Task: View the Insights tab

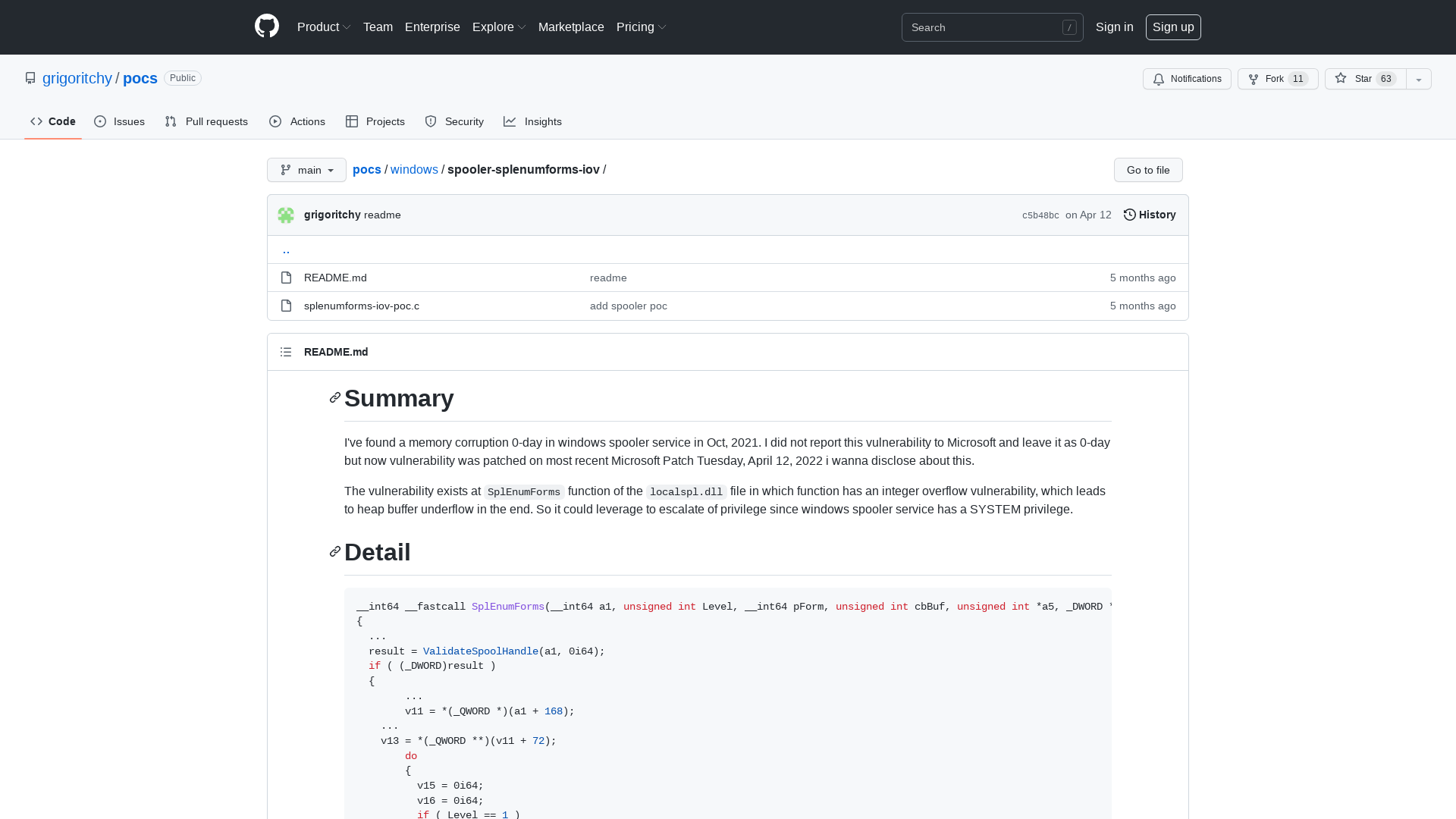Action: [533, 121]
